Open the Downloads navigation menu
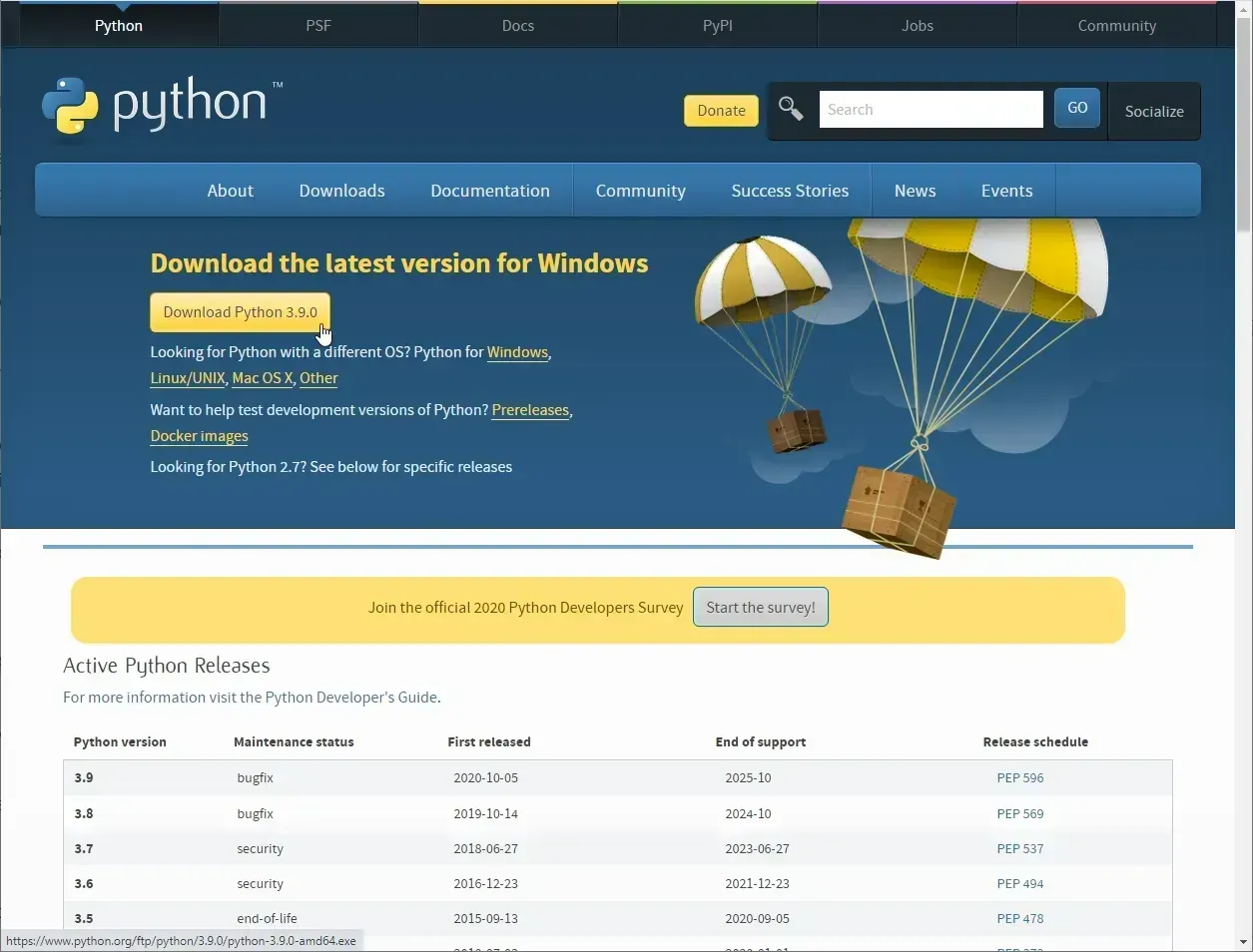Screen dimensions: 1253x952 click(341, 191)
